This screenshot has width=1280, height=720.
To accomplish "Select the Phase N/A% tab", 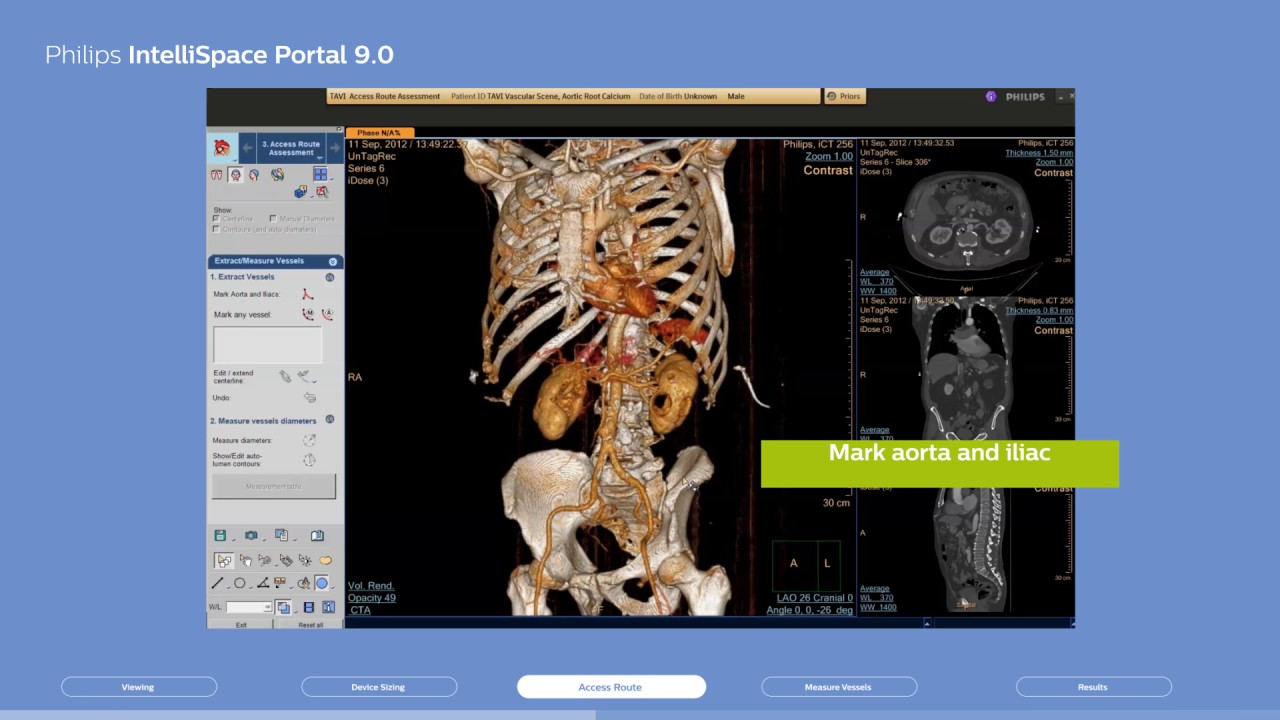I will click(x=379, y=133).
